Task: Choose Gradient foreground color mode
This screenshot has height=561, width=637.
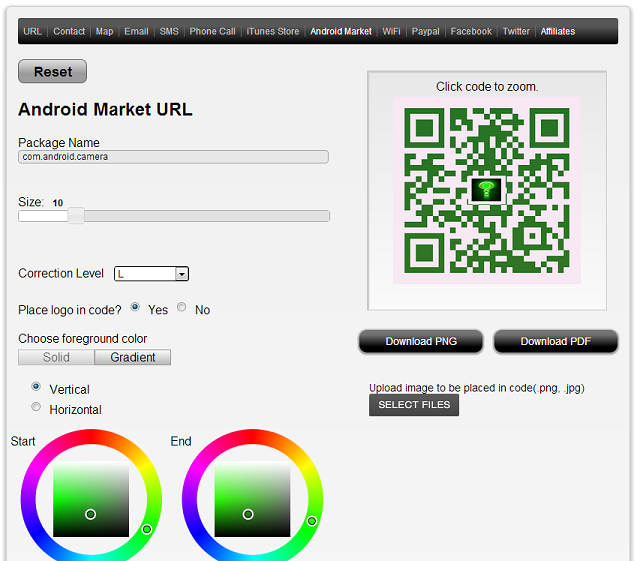Action: [x=132, y=357]
